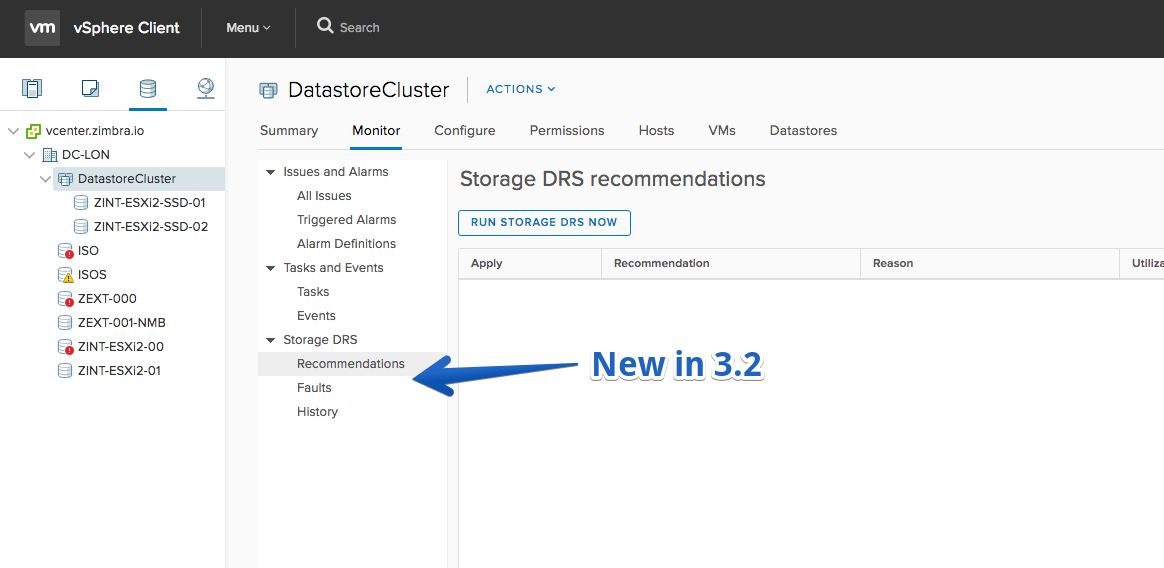Open Faults under Storage DRS
Viewport: 1164px width, 568px height.
click(x=314, y=388)
